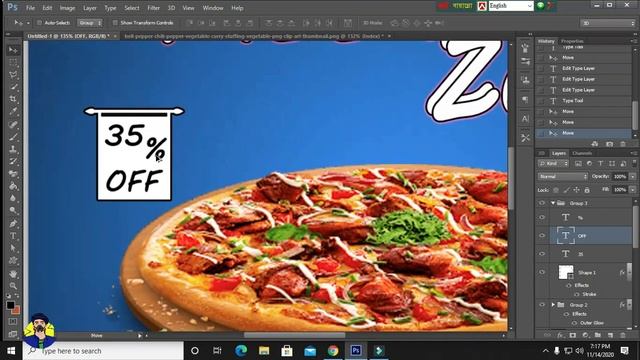The height and width of the screenshot is (360, 640).
Task: Create new snapshot camera icon
Action: pos(609,144)
